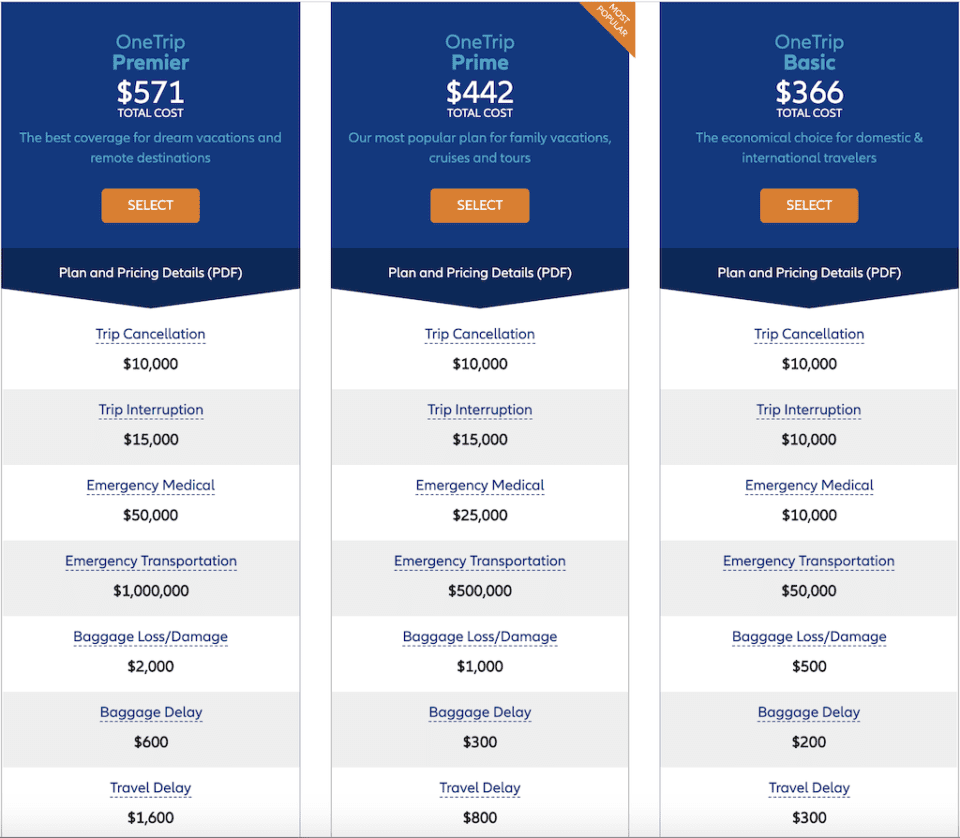
Task: Select the OneTrip Basic plan
Action: pos(809,205)
